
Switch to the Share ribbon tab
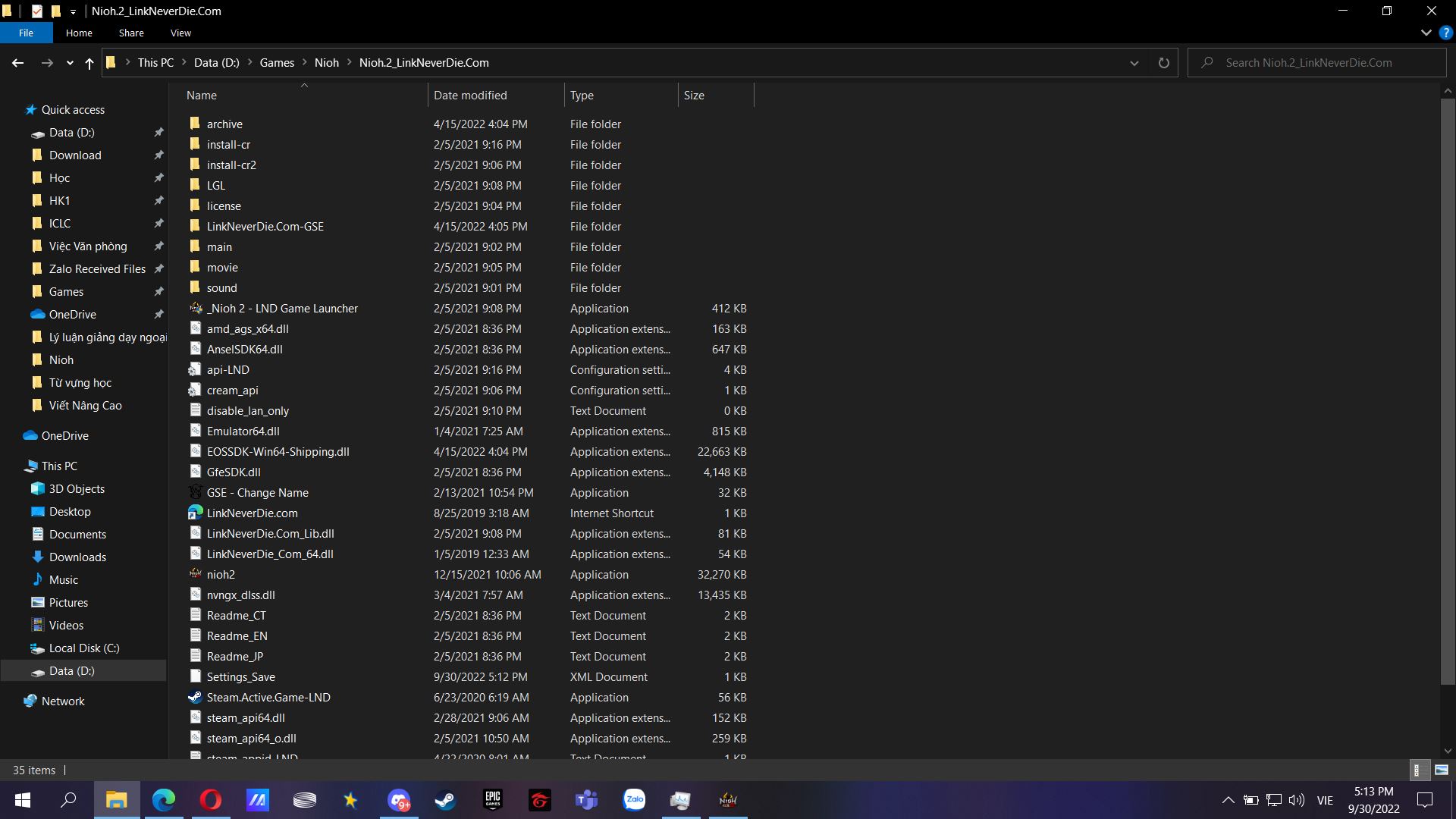(131, 33)
